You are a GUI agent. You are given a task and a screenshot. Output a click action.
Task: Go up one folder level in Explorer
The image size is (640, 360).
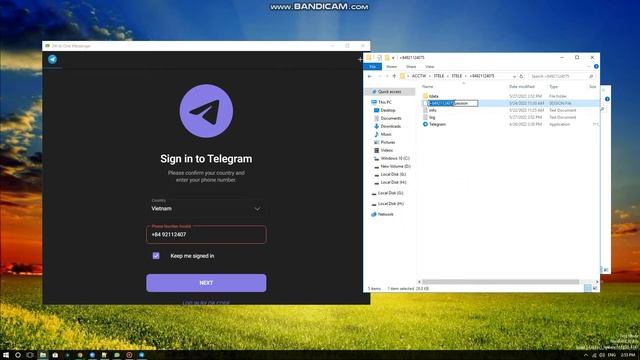(x=394, y=76)
